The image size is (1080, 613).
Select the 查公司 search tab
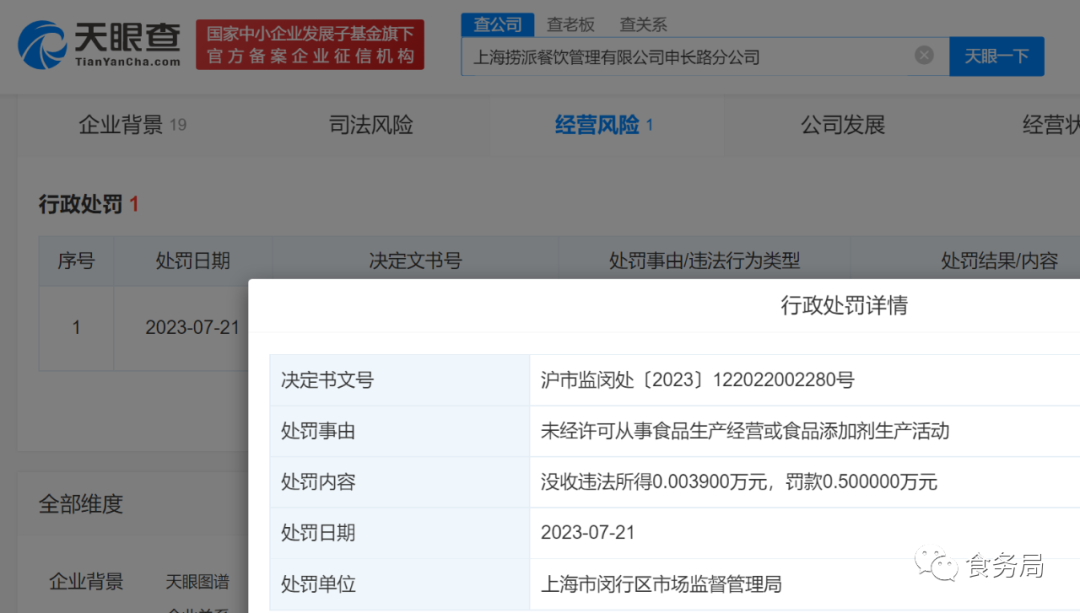tap(497, 25)
